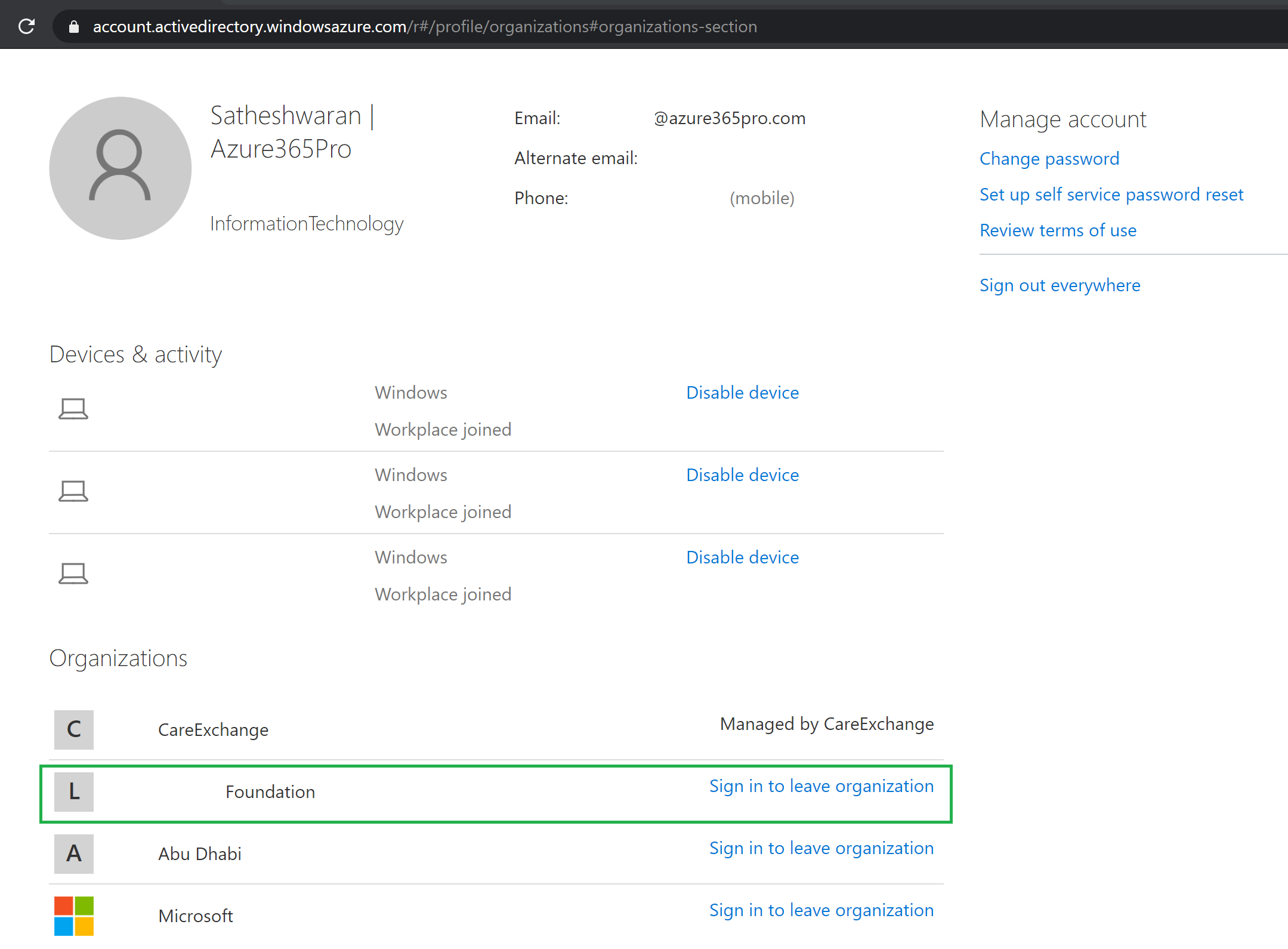Click the first device laptop icon

[73, 409]
